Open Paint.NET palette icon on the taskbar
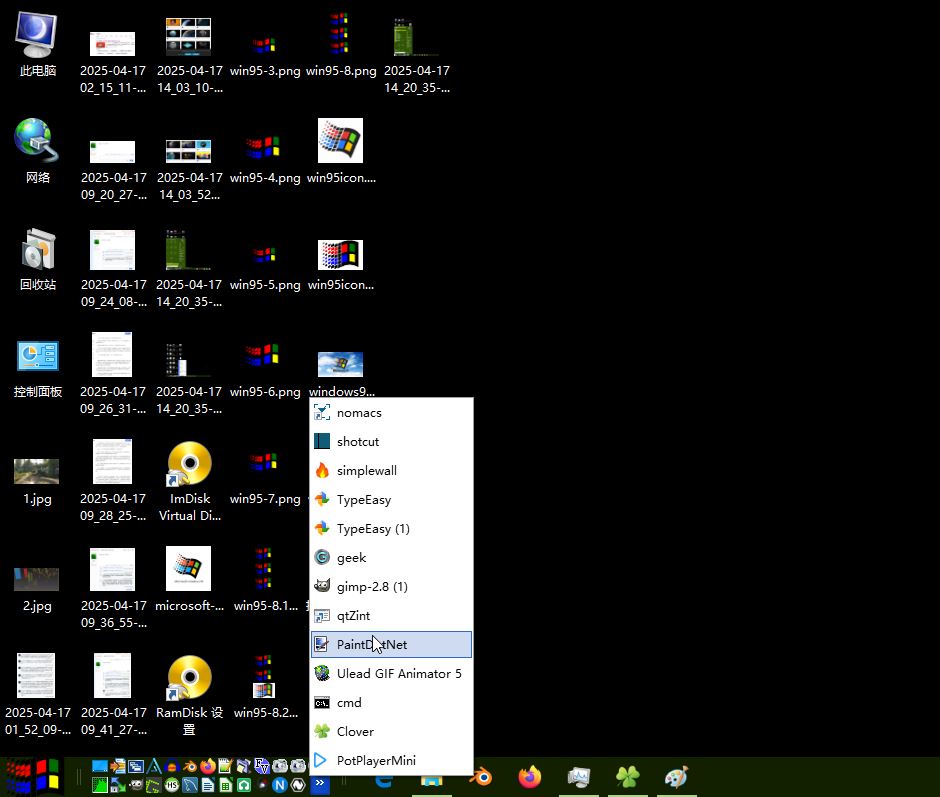 click(676, 776)
